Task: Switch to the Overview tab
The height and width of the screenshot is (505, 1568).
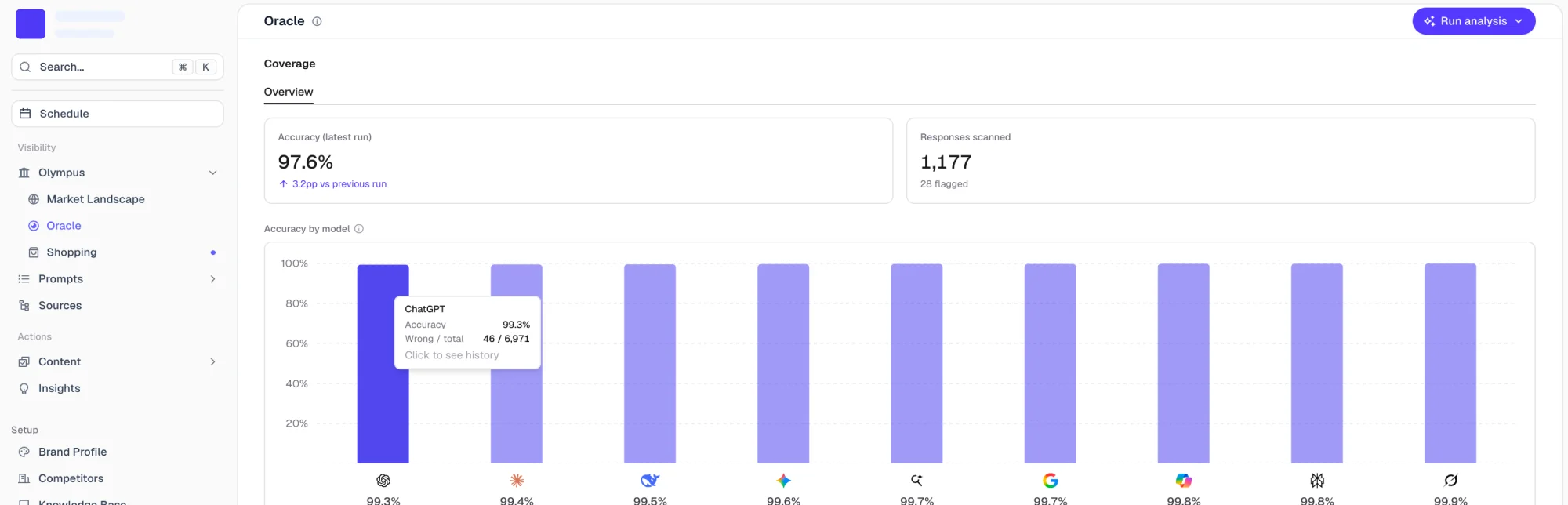Action: point(289,92)
